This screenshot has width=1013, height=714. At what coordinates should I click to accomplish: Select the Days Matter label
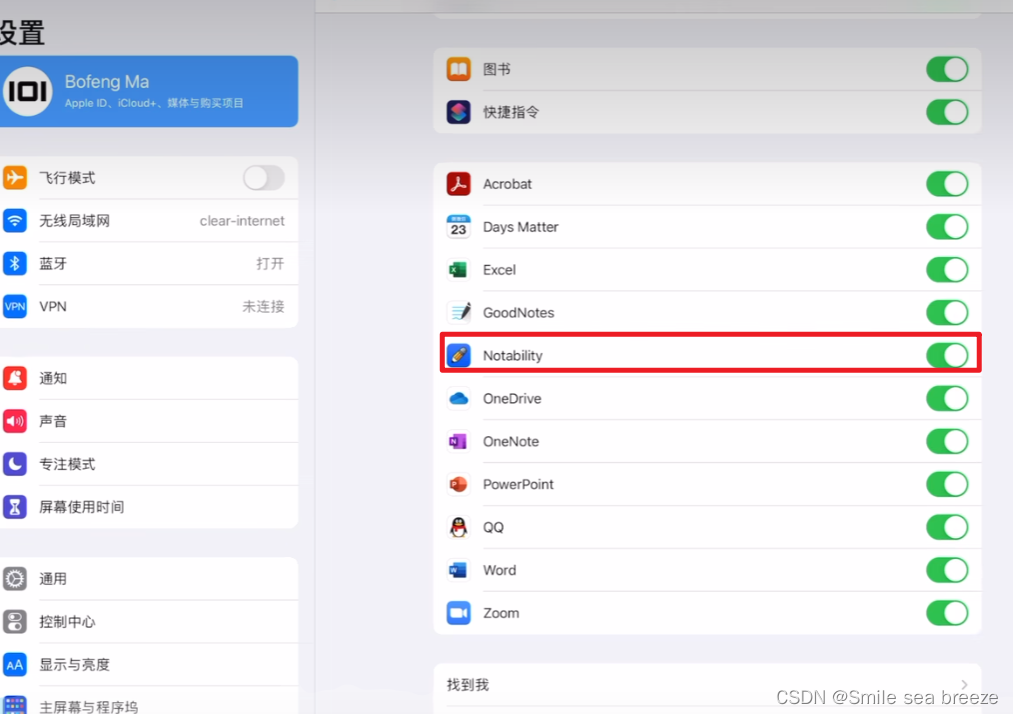[521, 227]
